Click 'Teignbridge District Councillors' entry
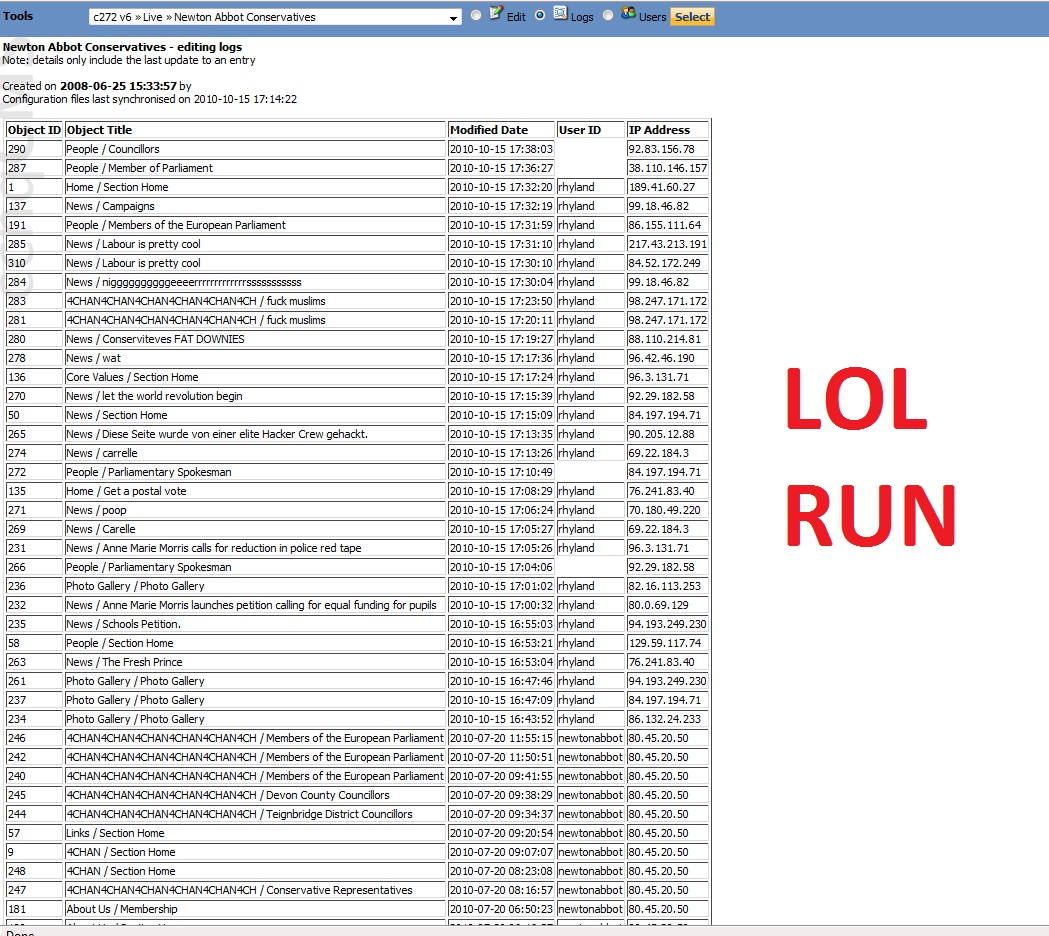Viewport: 1049px width, 936px height. 239,814
